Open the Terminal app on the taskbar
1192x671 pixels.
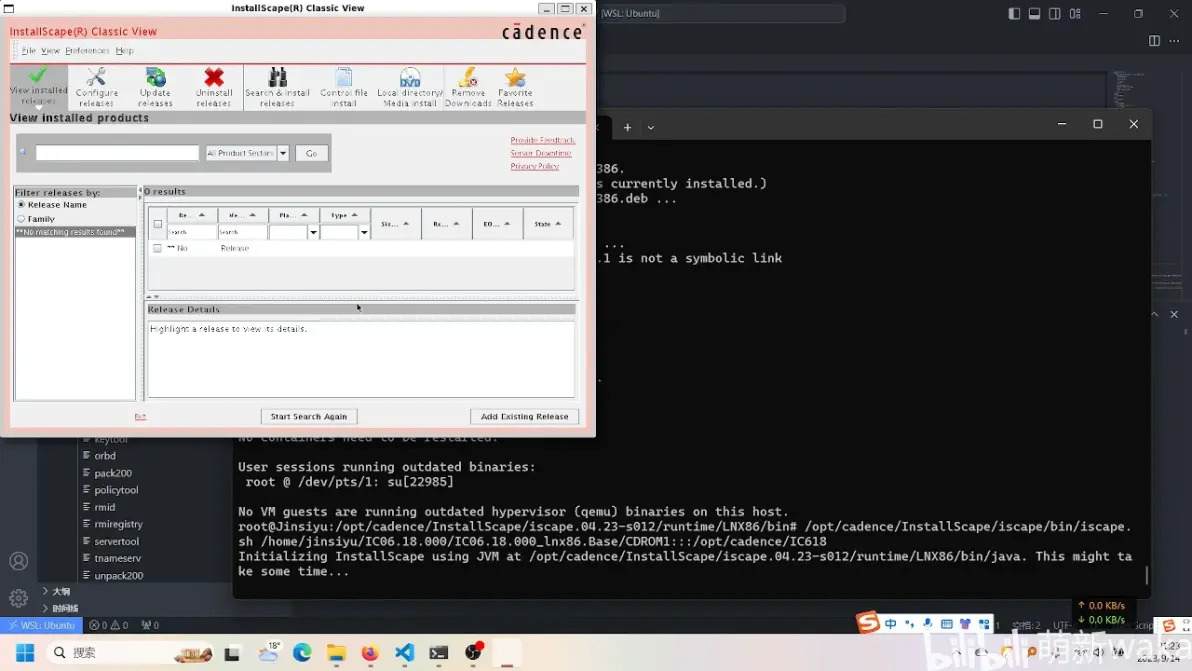(439, 653)
